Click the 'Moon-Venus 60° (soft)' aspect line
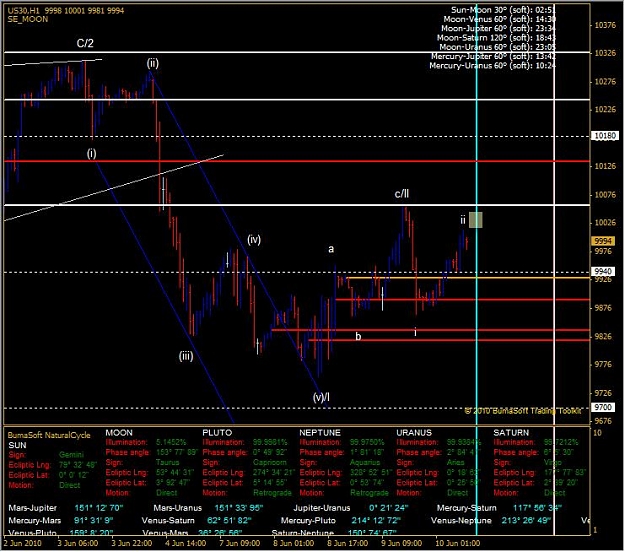Viewport: 625px width, 552px height. [x=499, y=19]
